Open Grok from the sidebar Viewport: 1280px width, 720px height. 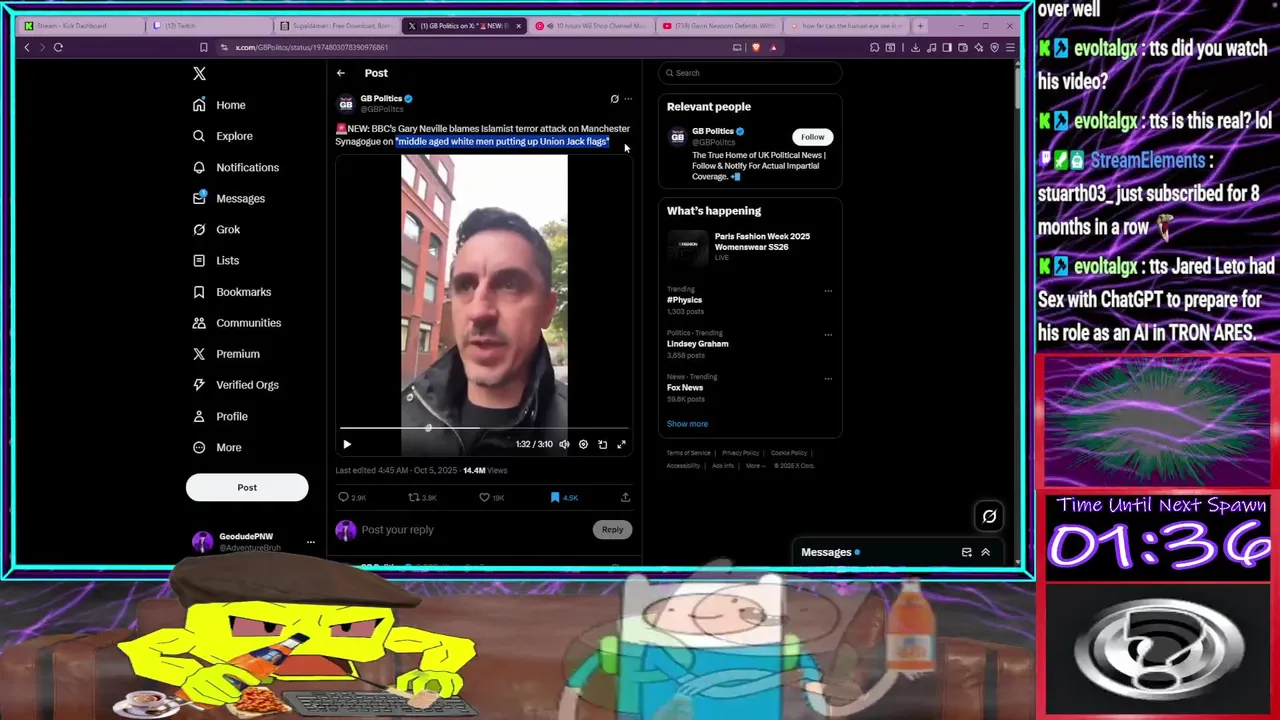point(216,229)
